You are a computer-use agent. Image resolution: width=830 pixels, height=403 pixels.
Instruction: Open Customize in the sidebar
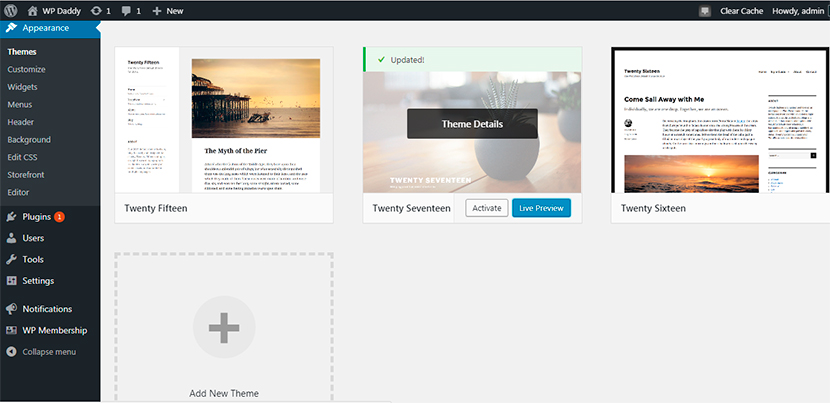point(26,69)
